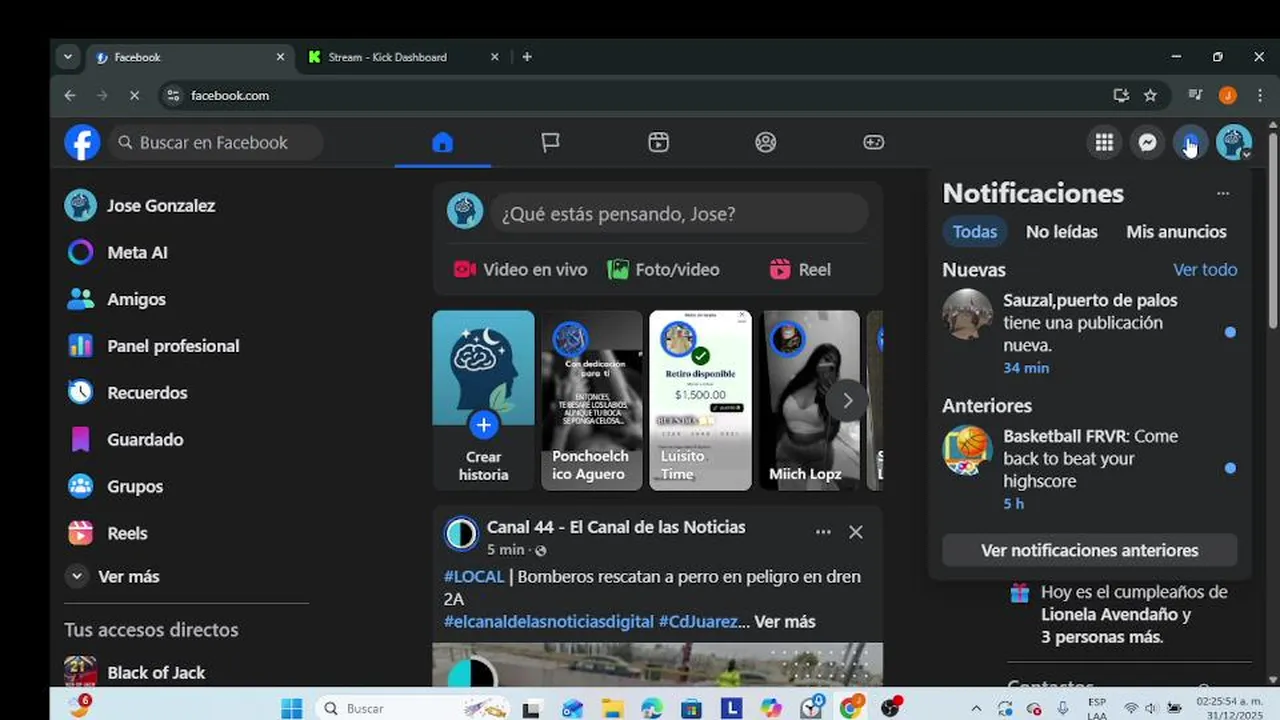1280x720 pixels.
Task: Choose Reel post option
Action: tap(800, 269)
